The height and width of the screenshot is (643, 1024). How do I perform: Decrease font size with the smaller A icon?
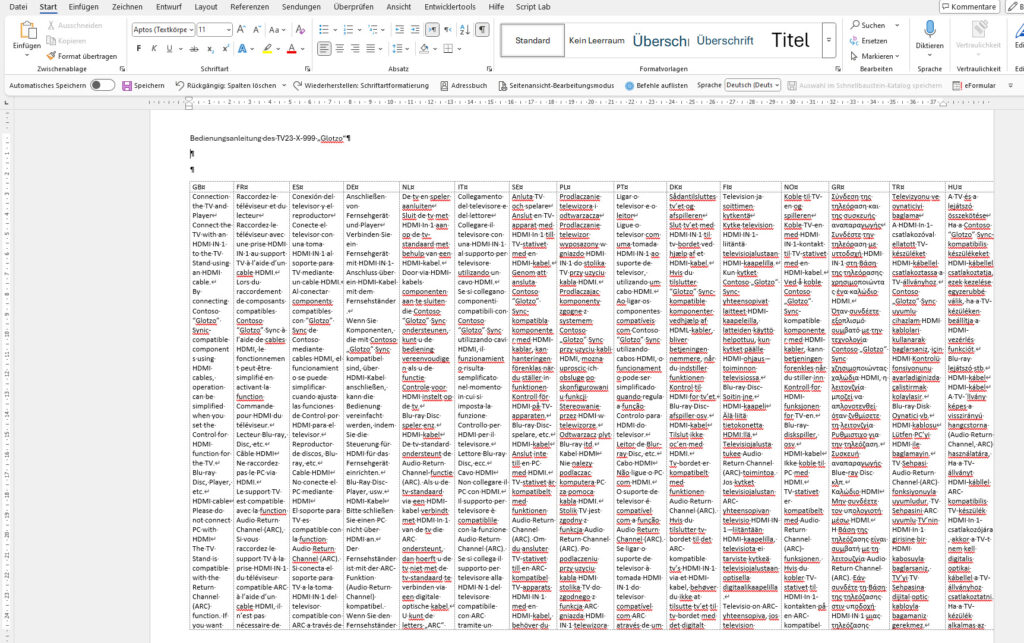click(257, 29)
